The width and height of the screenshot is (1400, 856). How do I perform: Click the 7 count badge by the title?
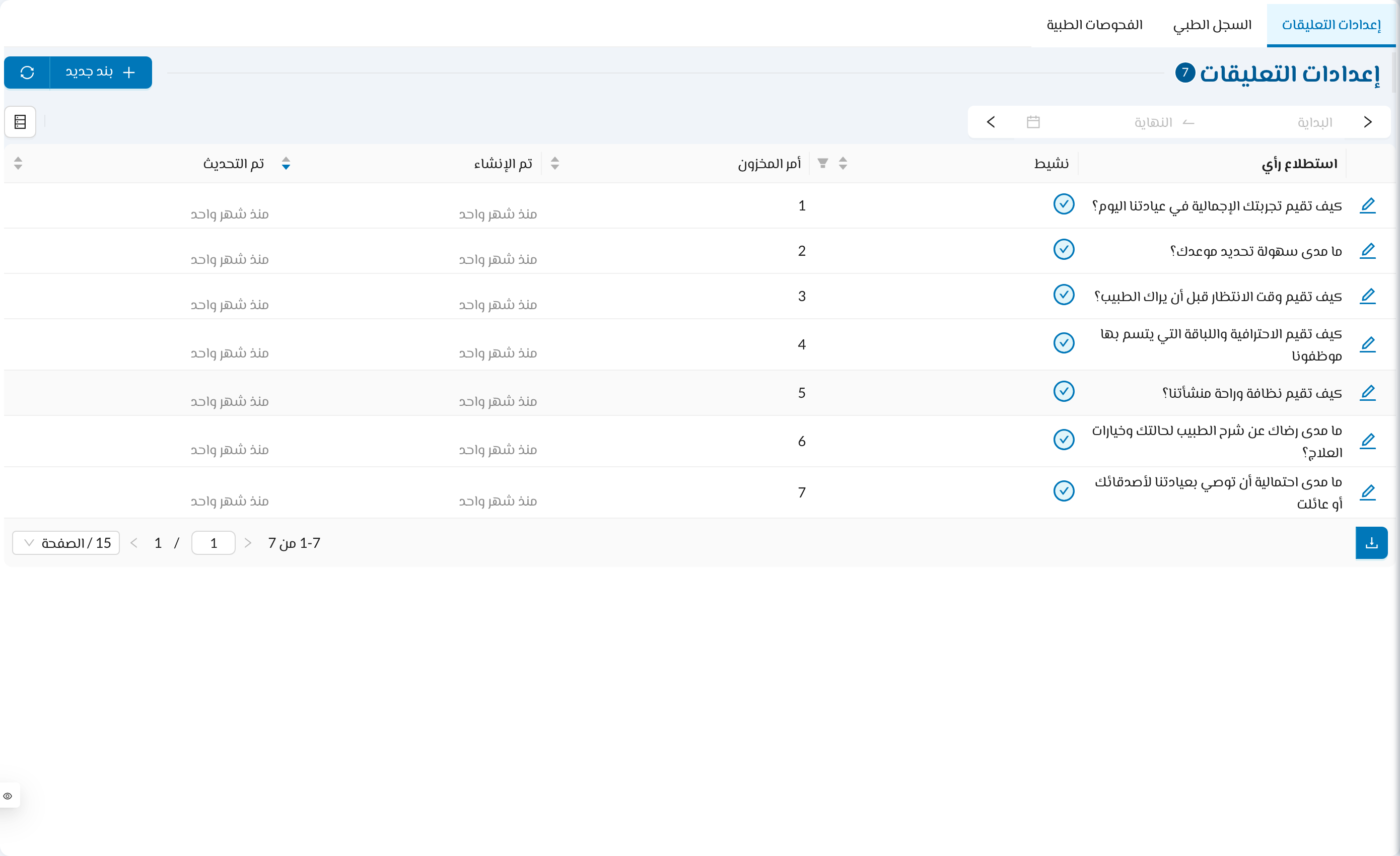coord(1184,73)
